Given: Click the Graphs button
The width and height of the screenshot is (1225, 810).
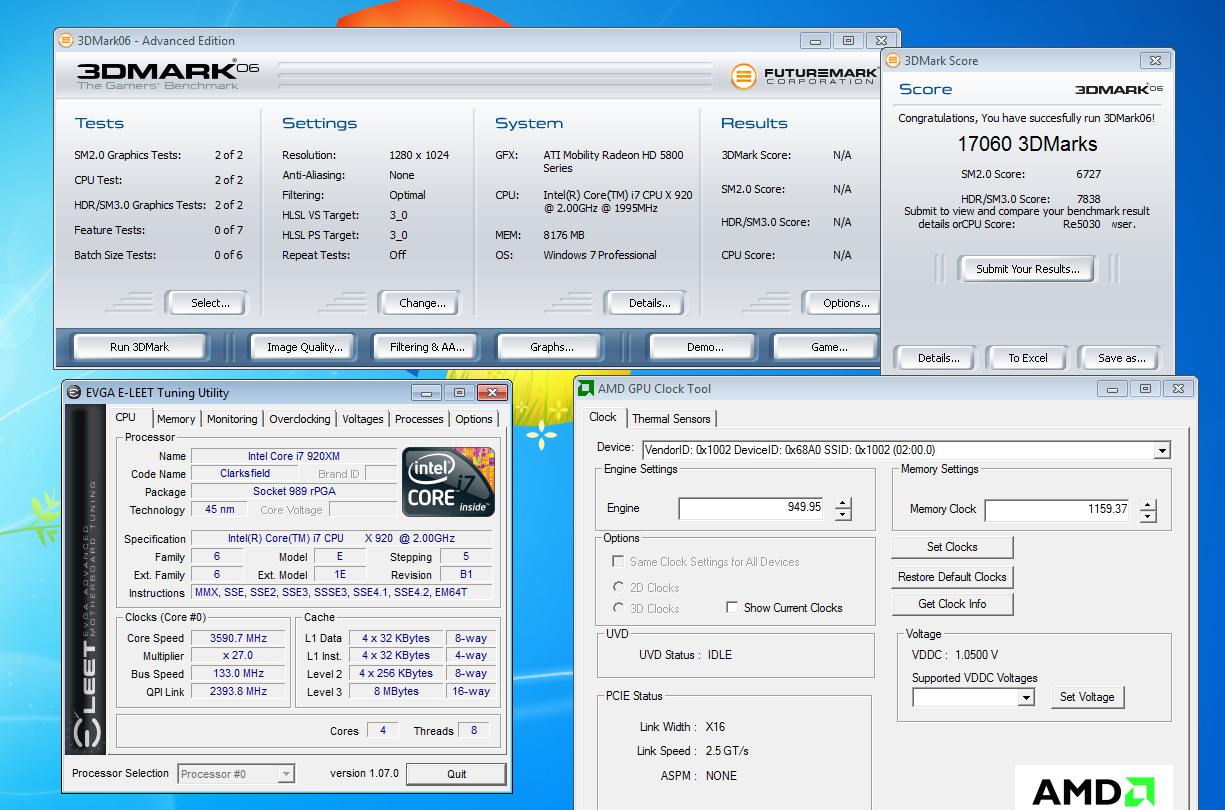Looking at the screenshot, I should 552,347.
